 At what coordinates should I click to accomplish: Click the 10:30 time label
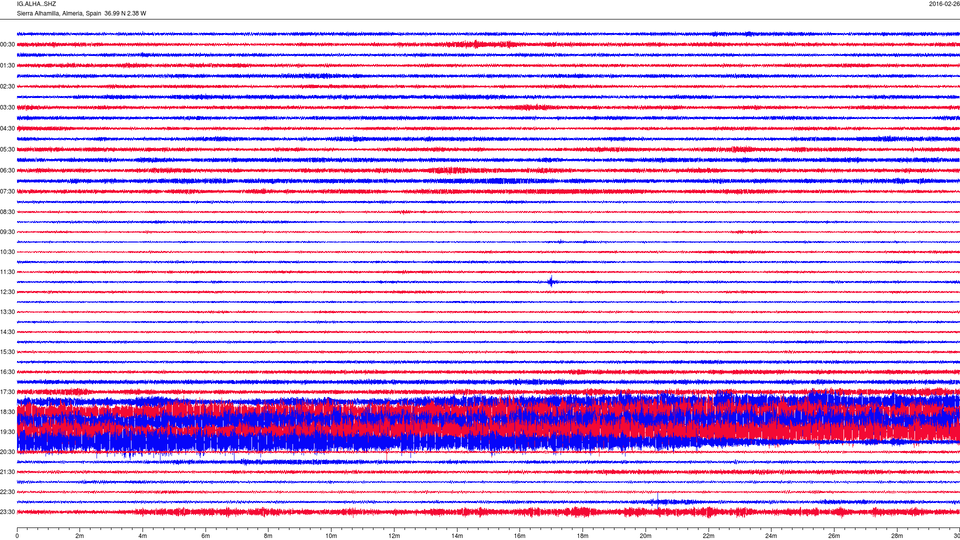(7, 252)
